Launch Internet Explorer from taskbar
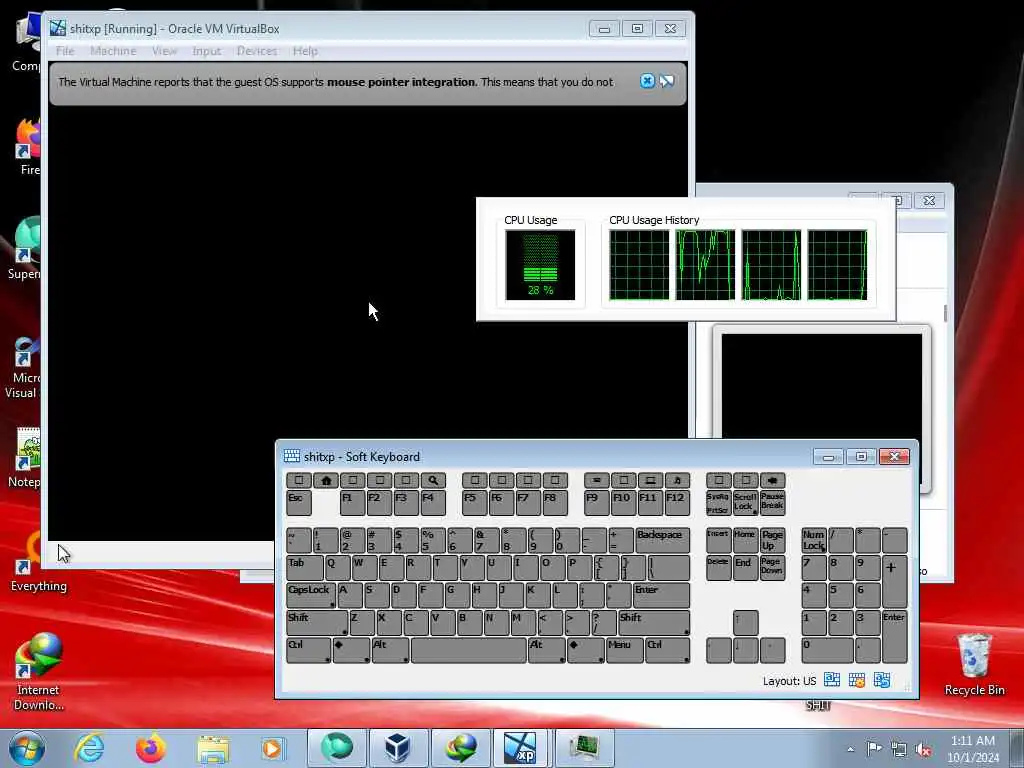The height and width of the screenshot is (768, 1024). (89, 748)
